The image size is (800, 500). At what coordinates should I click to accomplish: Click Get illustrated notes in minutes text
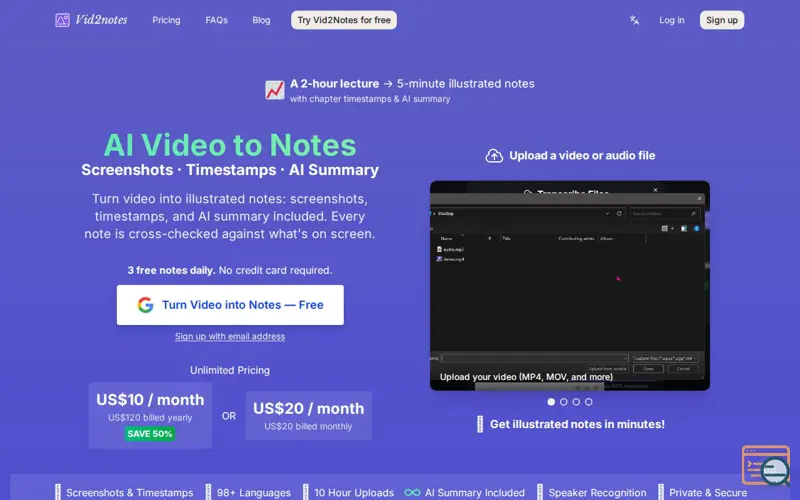[x=577, y=424]
